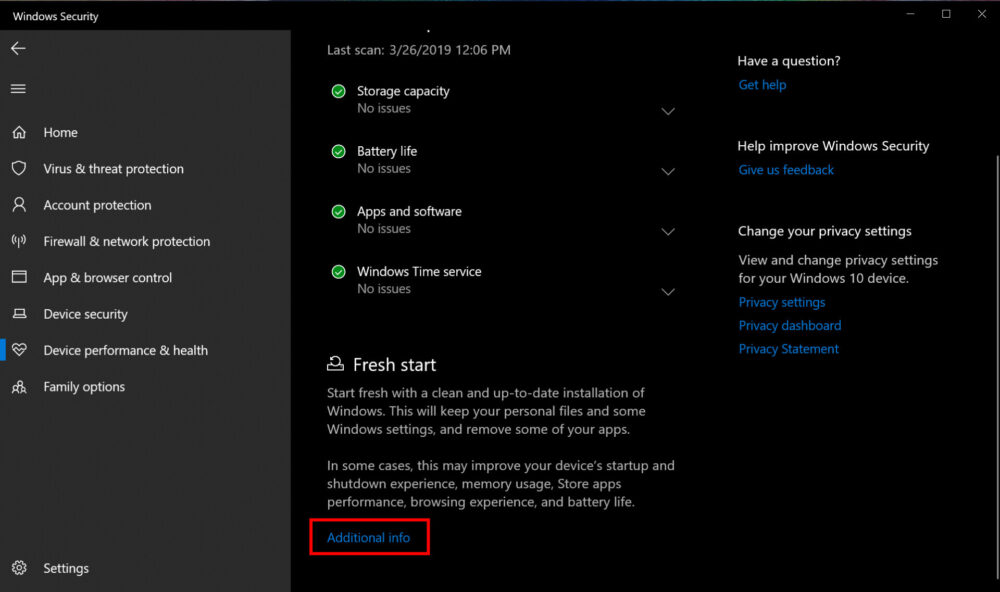This screenshot has width=1000, height=592.
Task: Expand the Battery life details
Action: tap(668, 171)
